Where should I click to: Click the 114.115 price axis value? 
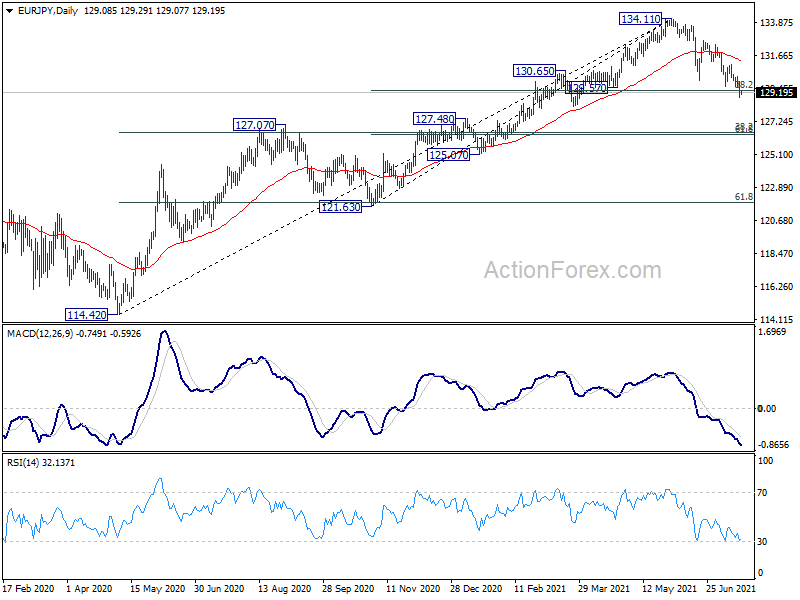(x=777, y=319)
